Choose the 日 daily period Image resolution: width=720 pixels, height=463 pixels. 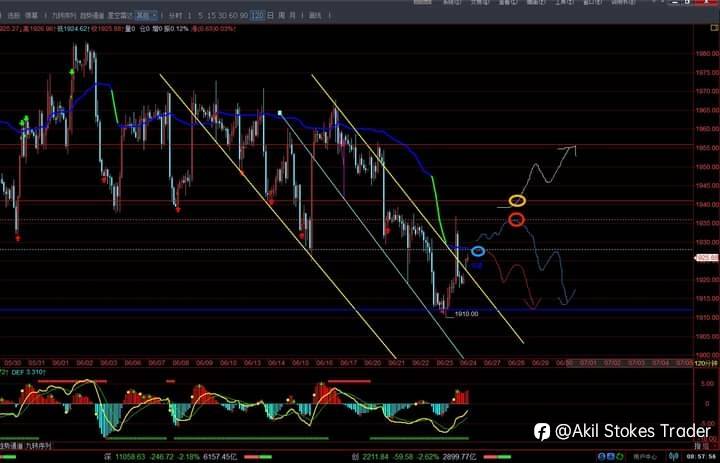270,15
